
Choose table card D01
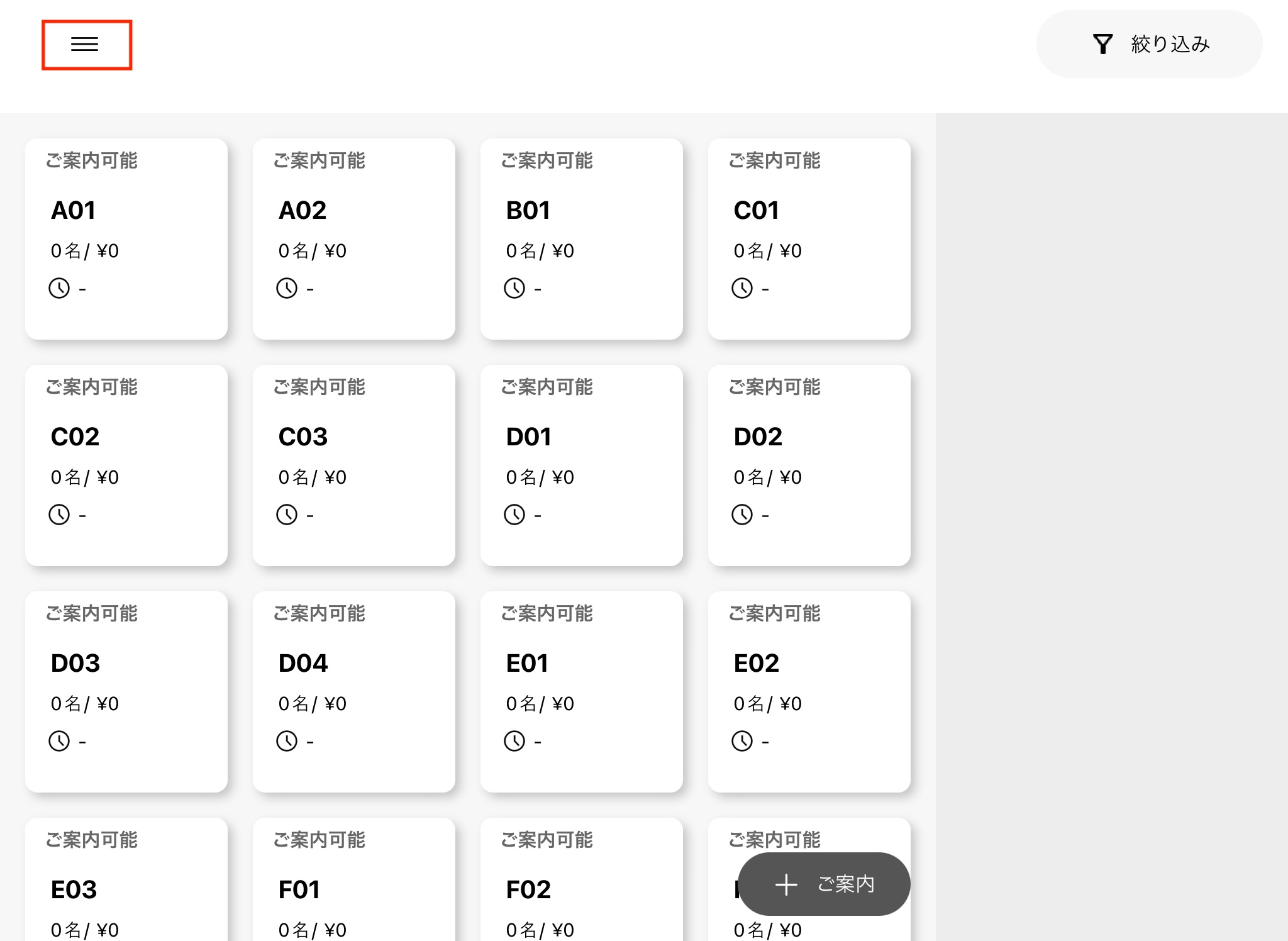pyautogui.click(x=581, y=465)
